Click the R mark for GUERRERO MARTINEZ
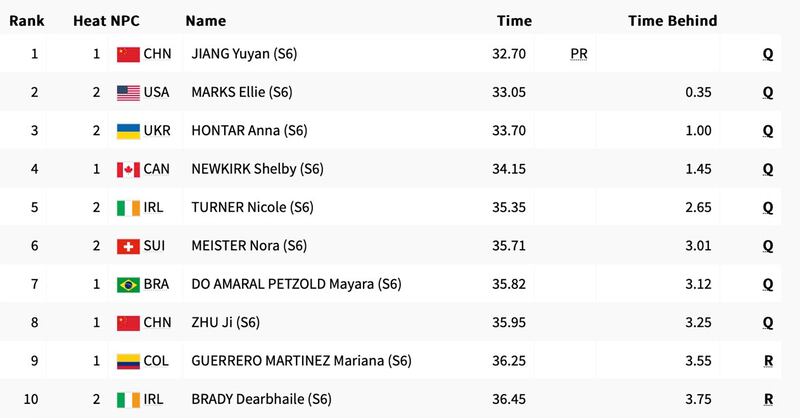This screenshot has width=800, height=418. coord(768,361)
